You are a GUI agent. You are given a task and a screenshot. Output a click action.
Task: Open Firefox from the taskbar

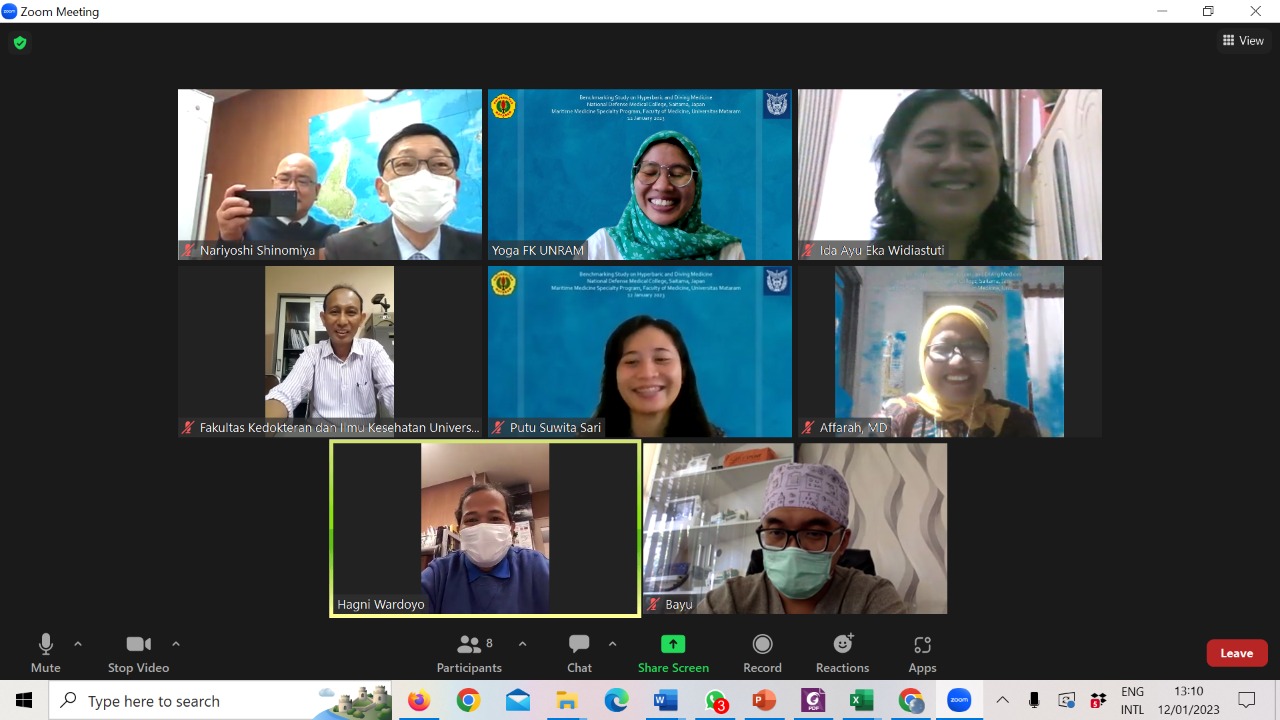[x=419, y=700]
